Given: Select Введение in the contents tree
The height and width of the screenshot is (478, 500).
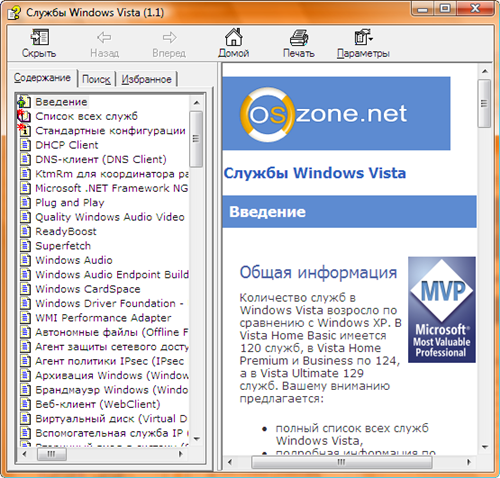Looking at the screenshot, I should tap(61, 102).
